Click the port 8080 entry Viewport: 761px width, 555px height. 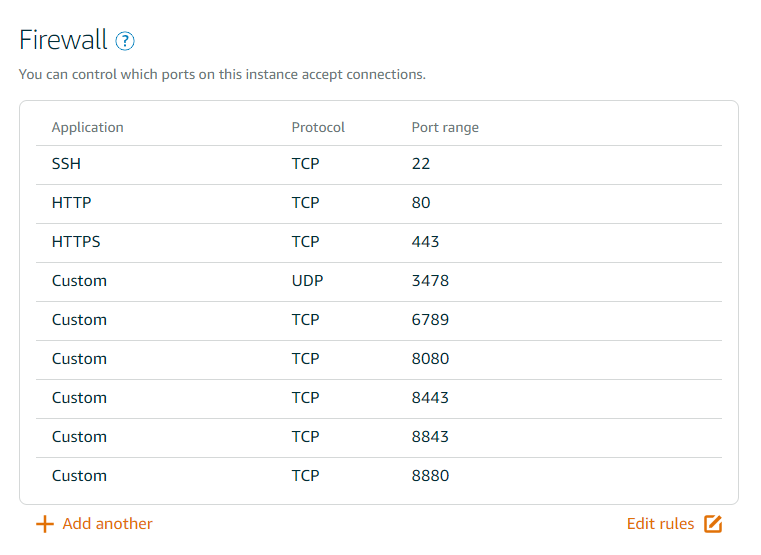pos(430,359)
